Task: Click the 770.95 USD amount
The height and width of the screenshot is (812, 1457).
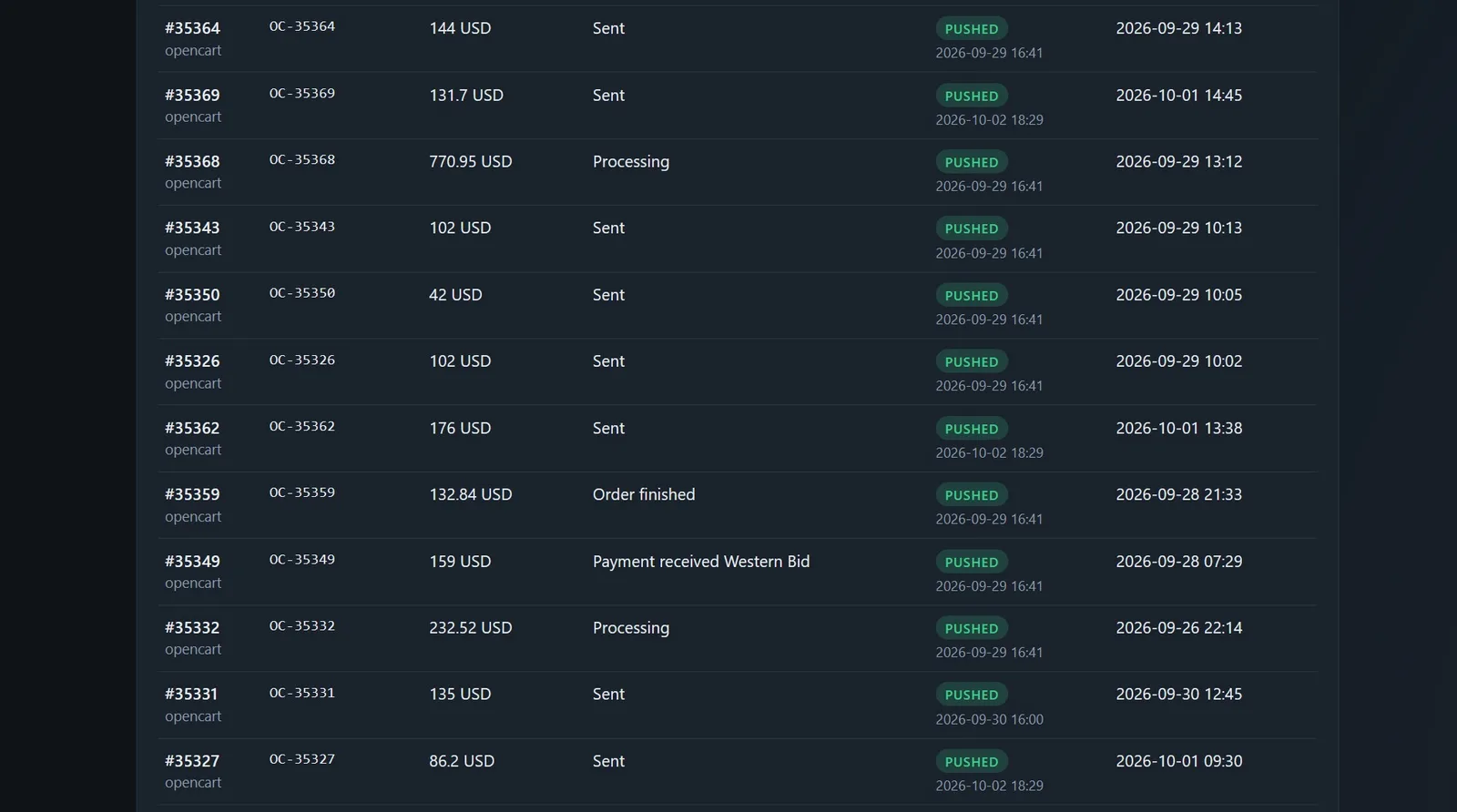Action: [471, 161]
